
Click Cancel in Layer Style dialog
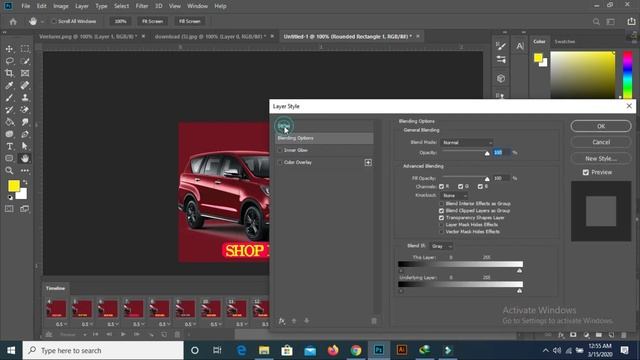pos(601,142)
